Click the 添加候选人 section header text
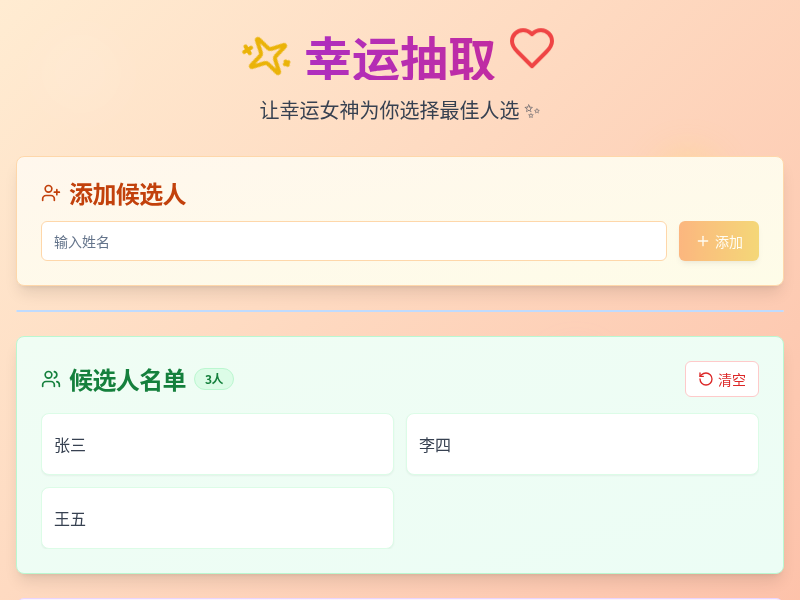Screen dimensions: 800x600 pos(127,192)
